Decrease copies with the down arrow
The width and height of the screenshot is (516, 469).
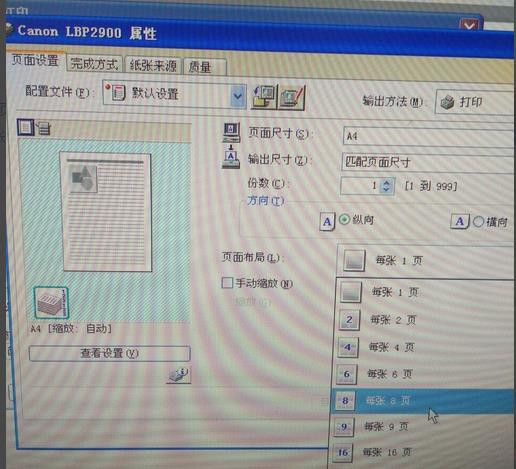pos(387,190)
